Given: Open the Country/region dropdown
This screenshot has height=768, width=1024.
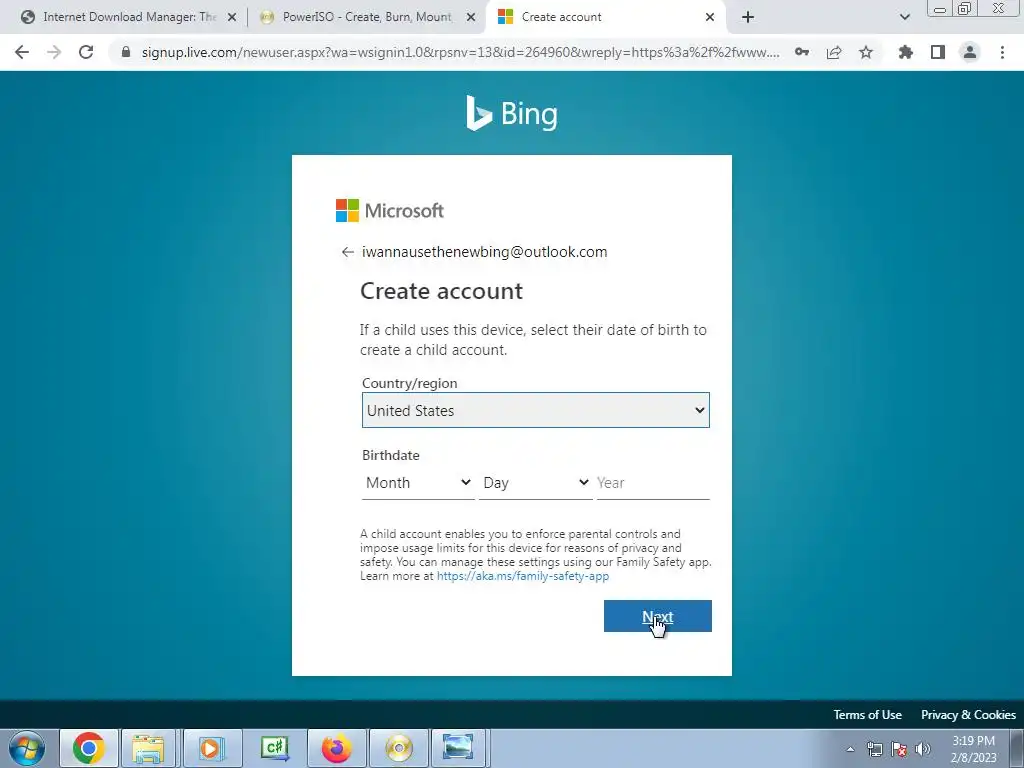Looking at the screenshot, I should [x=536, y=410].
